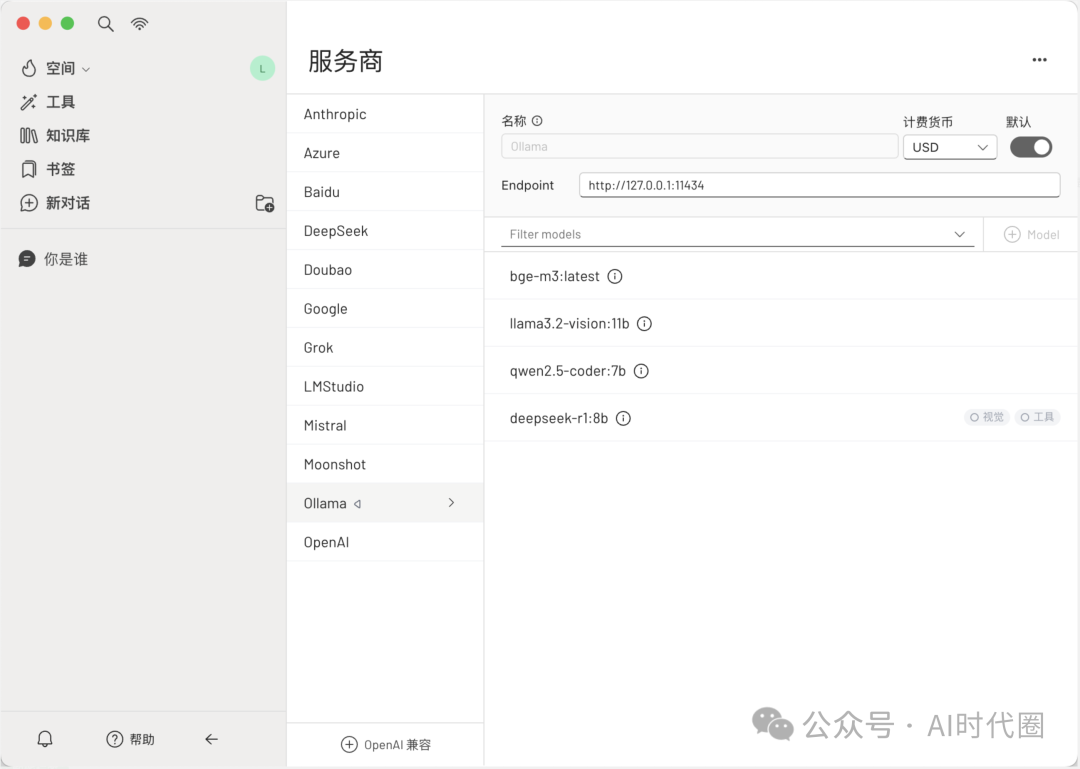The height and width of the screenshot is (769, 1080).
Task: Select Azure provider
Action: coord(385,153)
